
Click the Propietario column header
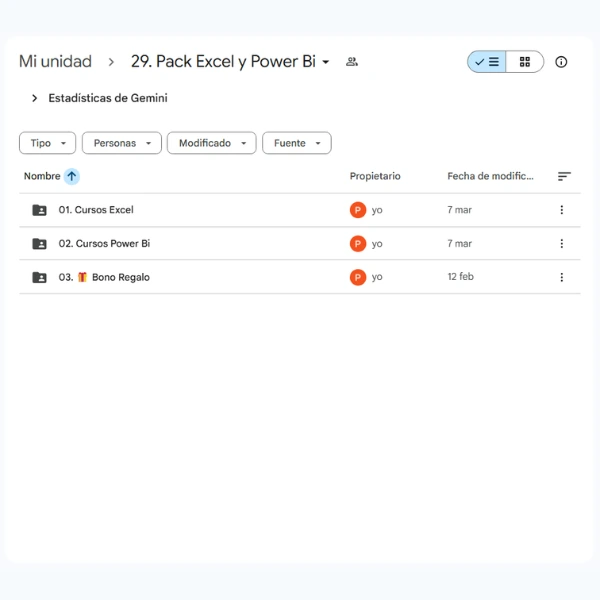pyautogui.click(x=375, y=176)
